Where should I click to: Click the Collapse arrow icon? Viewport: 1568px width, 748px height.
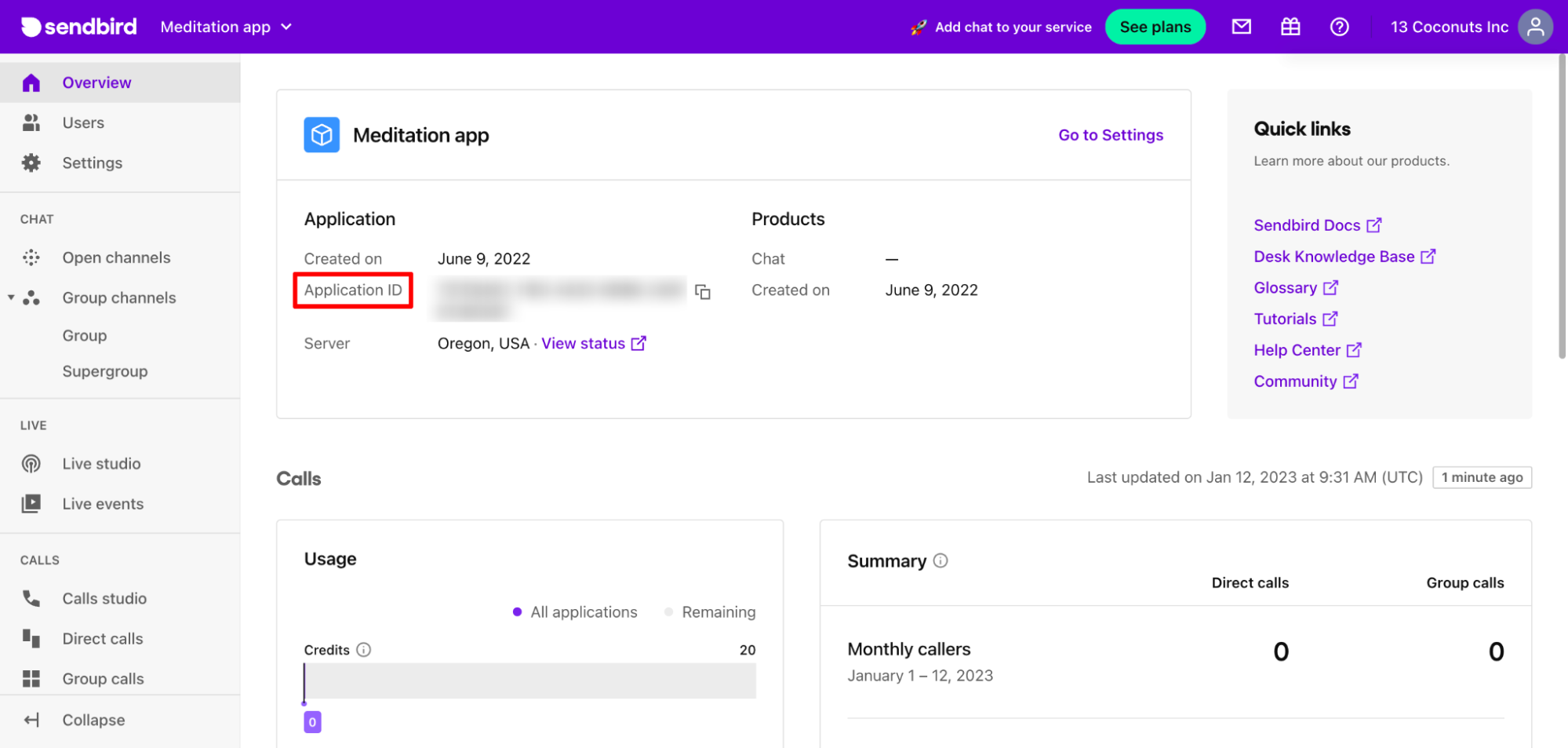(31, 720)
